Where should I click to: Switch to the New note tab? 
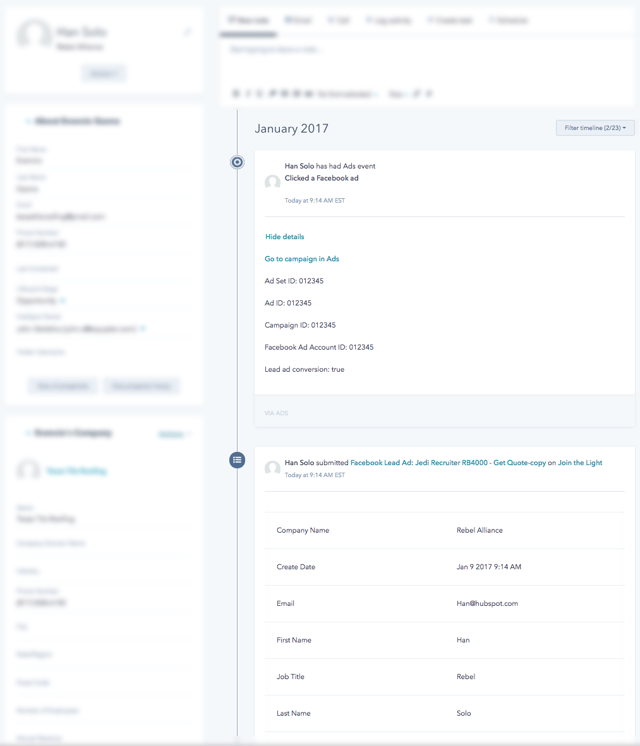coord(249,20)
